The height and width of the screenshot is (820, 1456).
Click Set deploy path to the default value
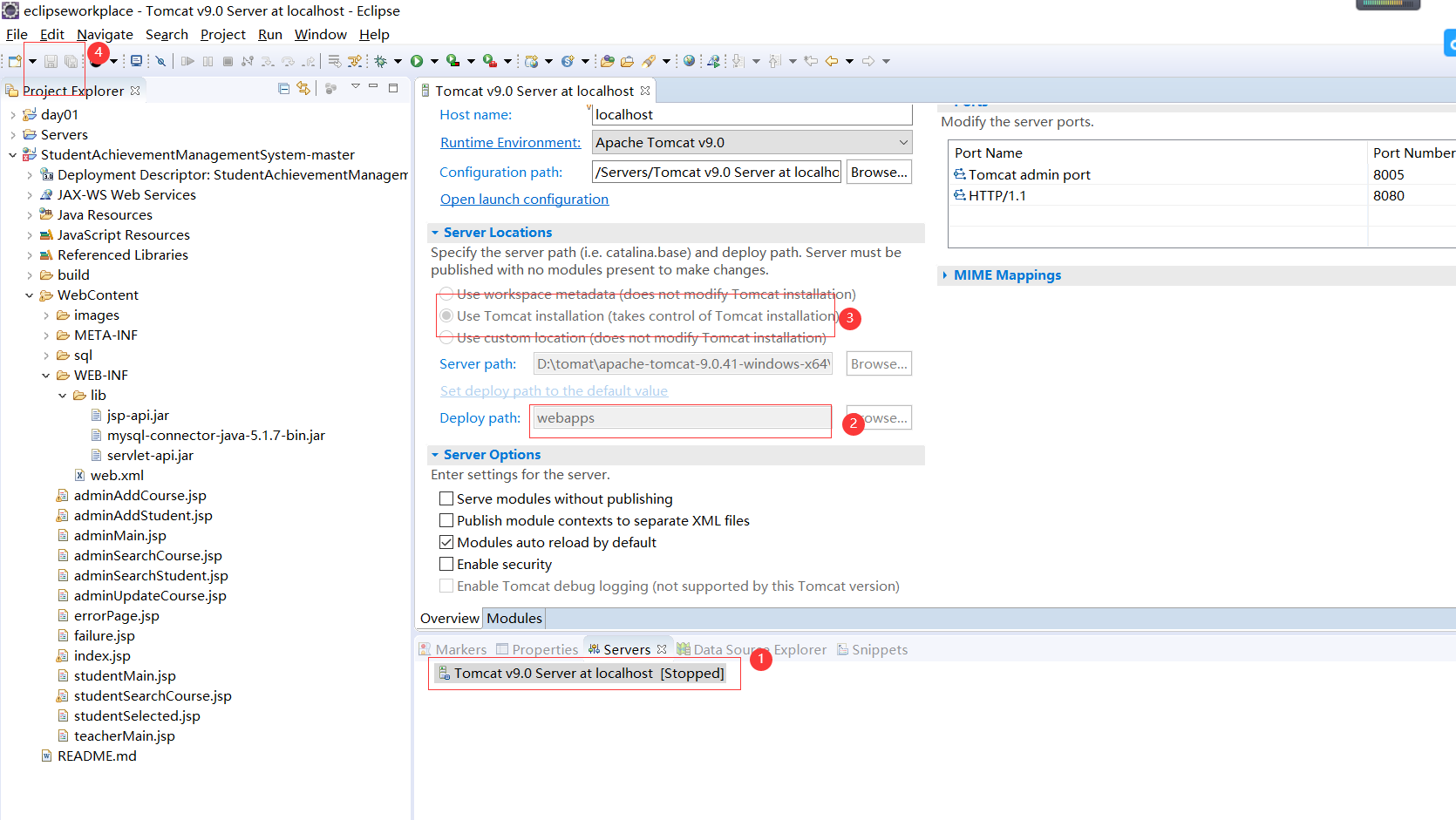click(x=554, y=391)
